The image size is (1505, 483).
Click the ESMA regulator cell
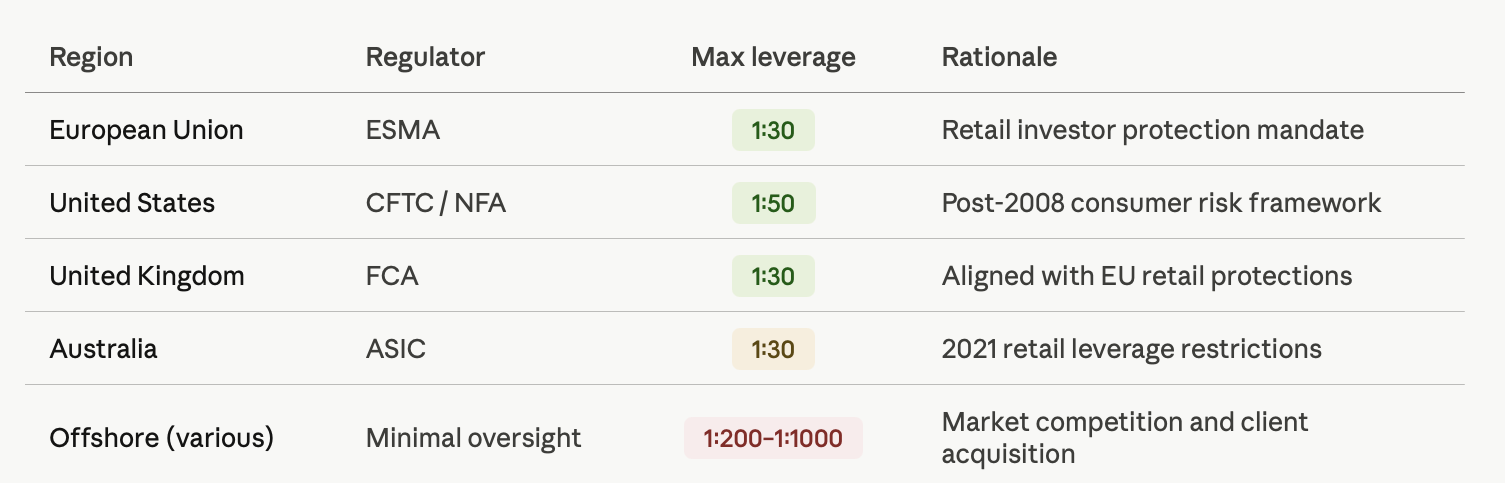click(403, 130)
